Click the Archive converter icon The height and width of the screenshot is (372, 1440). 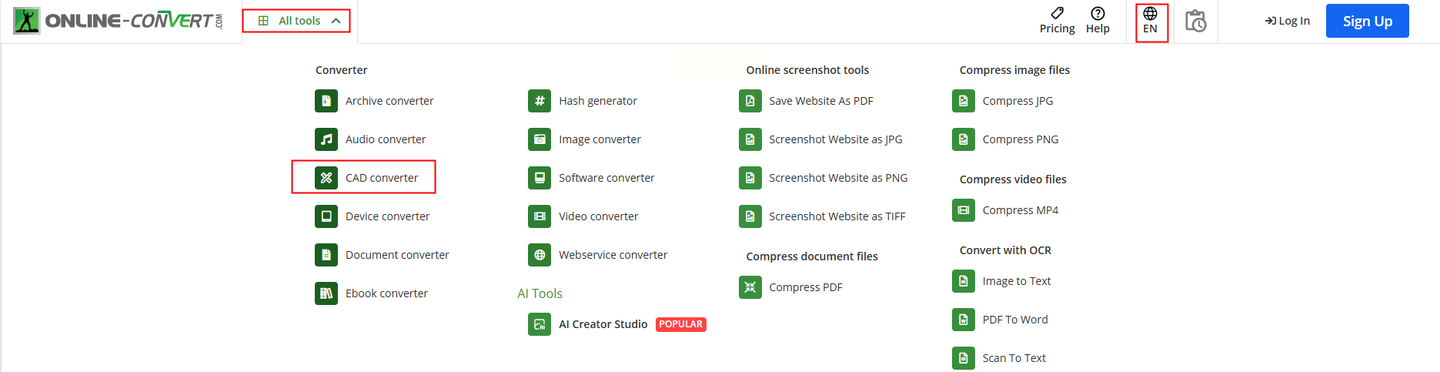click(326, 101)
